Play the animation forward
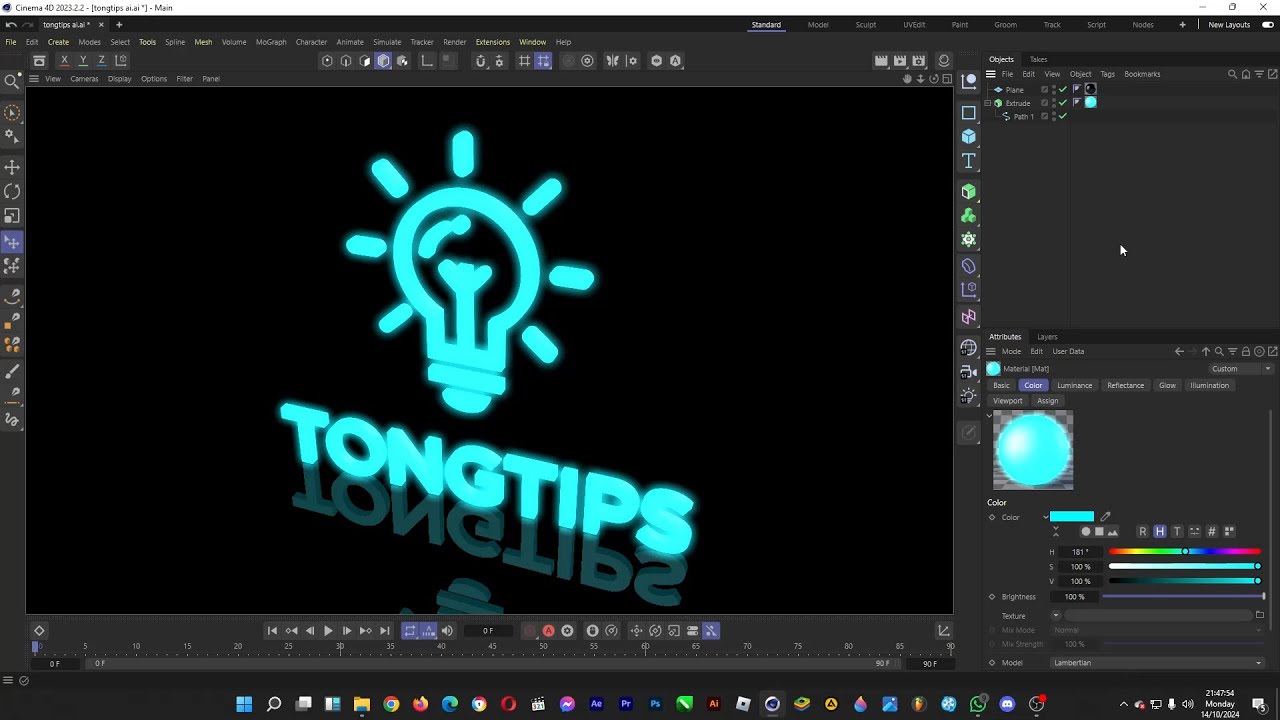This screenshot has width=1280, height=720. (x=328, y=630)
